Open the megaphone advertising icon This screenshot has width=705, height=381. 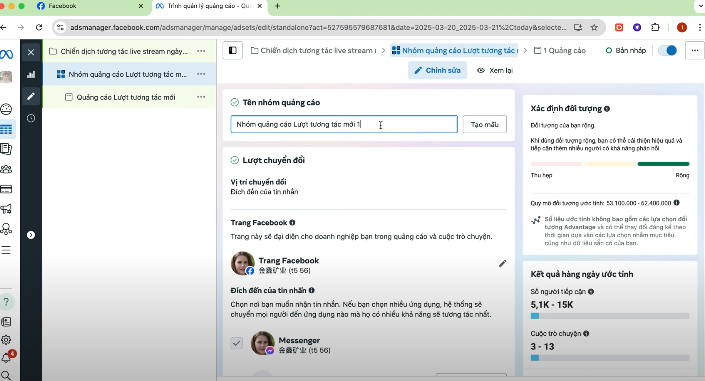click(6, 209)
